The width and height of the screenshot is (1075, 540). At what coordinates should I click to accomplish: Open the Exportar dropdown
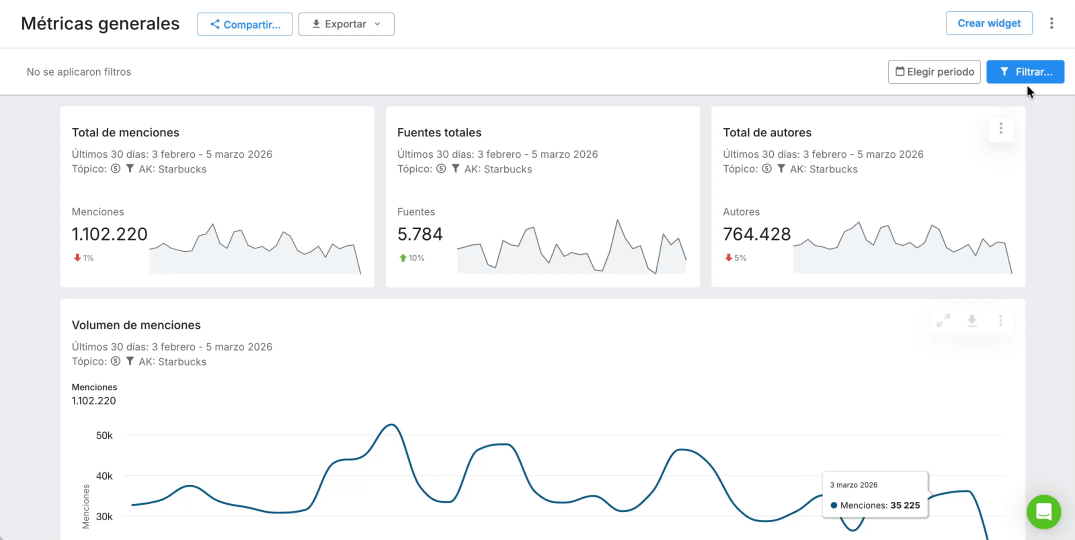tap(346, 24)
